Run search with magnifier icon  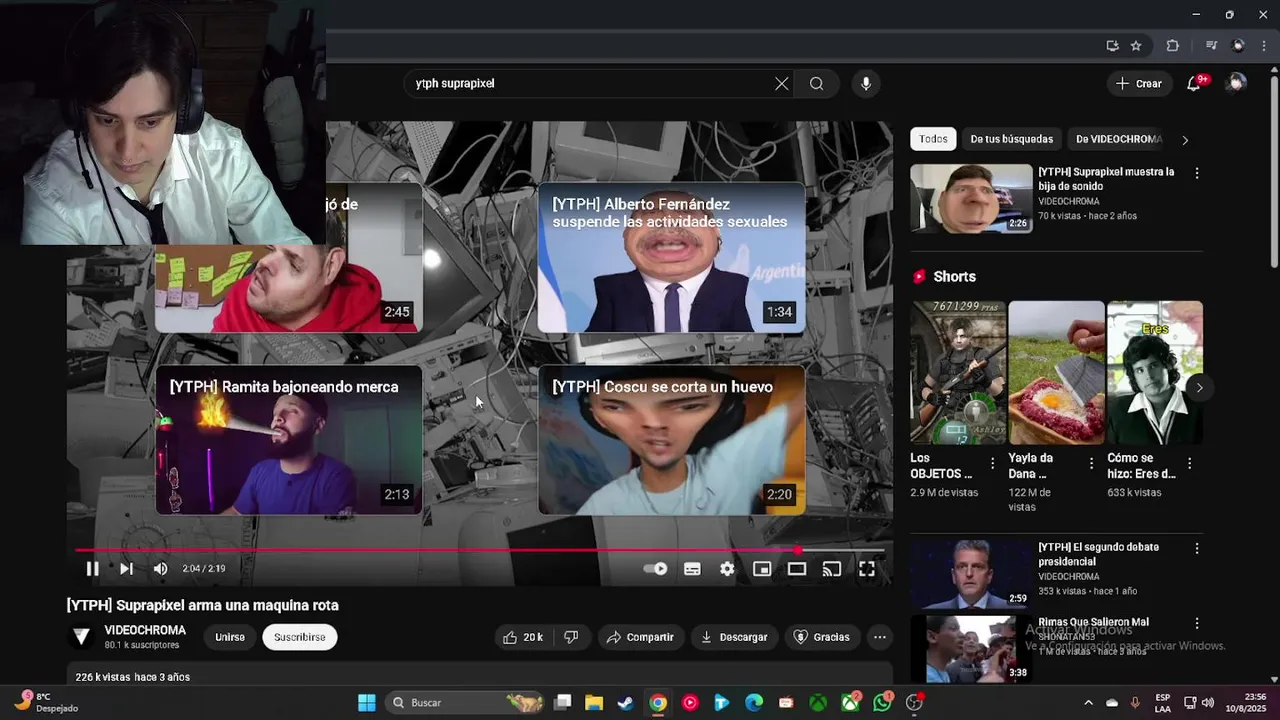pyautogui.click(x=817, y=84)
